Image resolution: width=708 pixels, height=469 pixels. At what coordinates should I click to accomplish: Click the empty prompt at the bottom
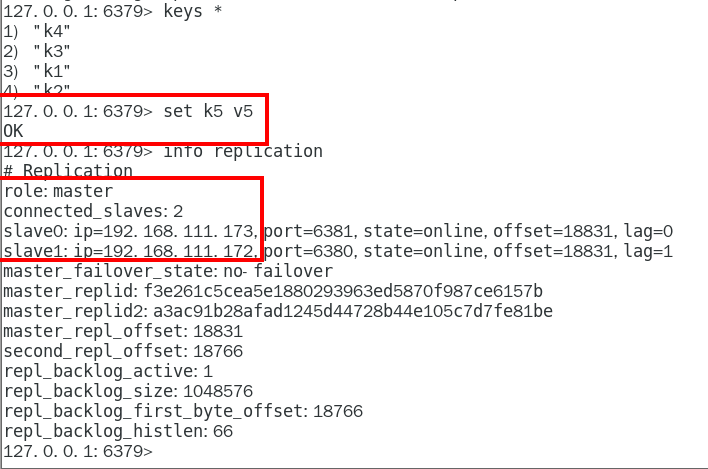(78, 451)
